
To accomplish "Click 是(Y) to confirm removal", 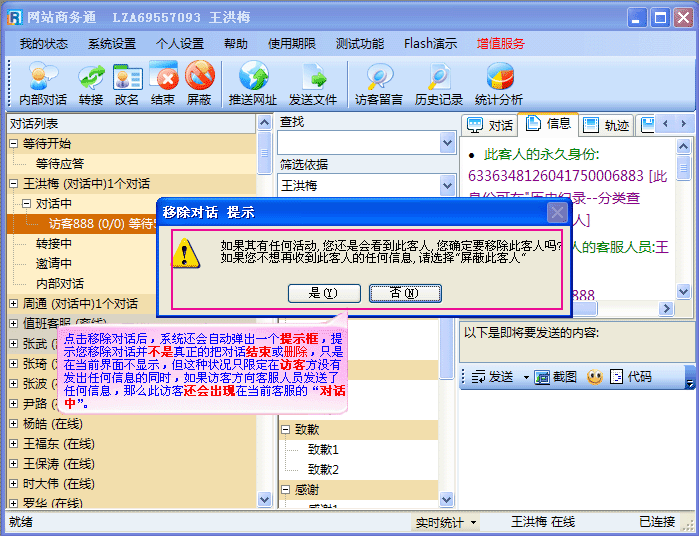I will pyautogui.click(x=323, y=293).
